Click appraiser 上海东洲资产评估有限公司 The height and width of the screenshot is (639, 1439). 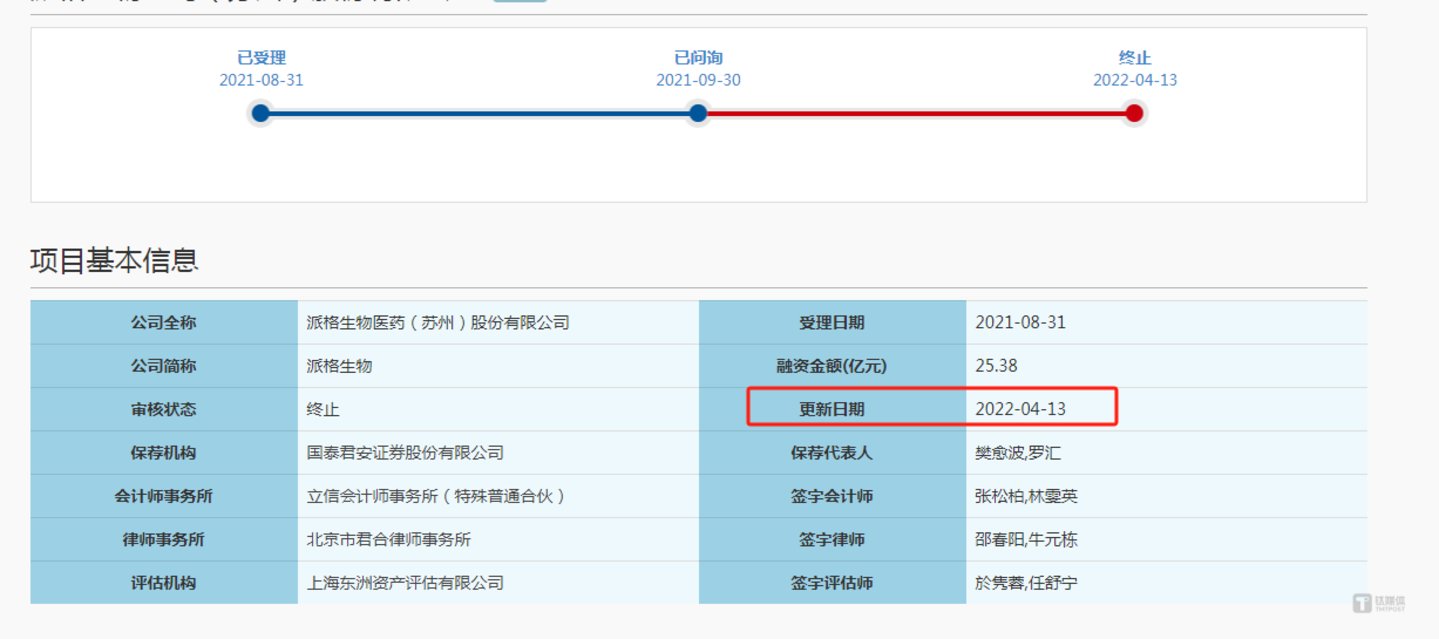(x=405, y=583)
